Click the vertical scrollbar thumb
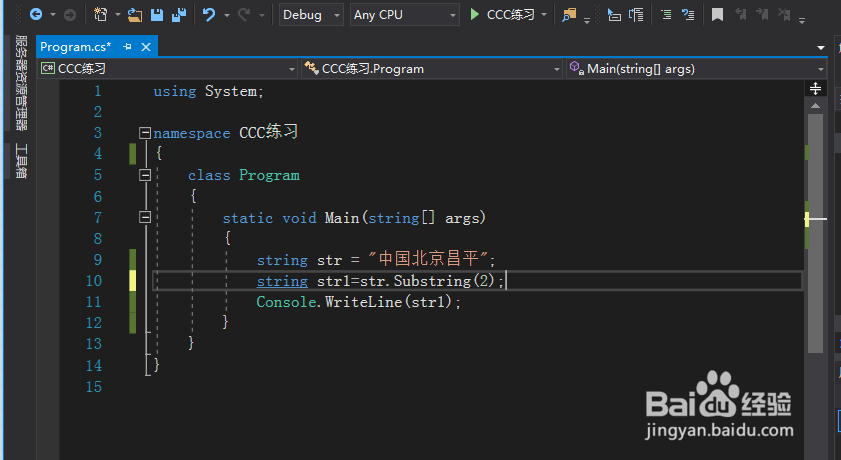 [x=815, y=233]
